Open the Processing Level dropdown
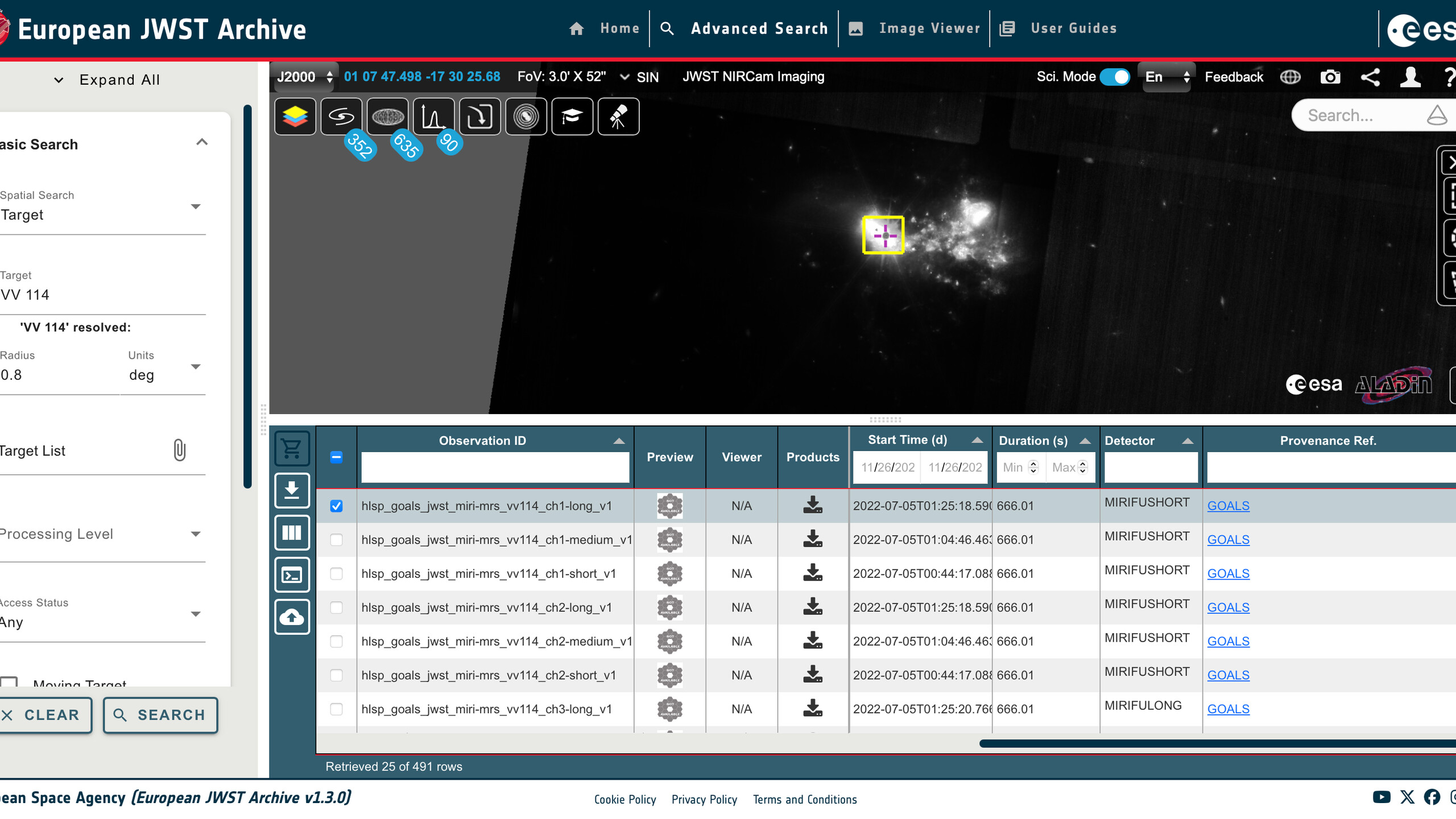Viewport: 1456px width, 819px height. click(x=195, y=534)
